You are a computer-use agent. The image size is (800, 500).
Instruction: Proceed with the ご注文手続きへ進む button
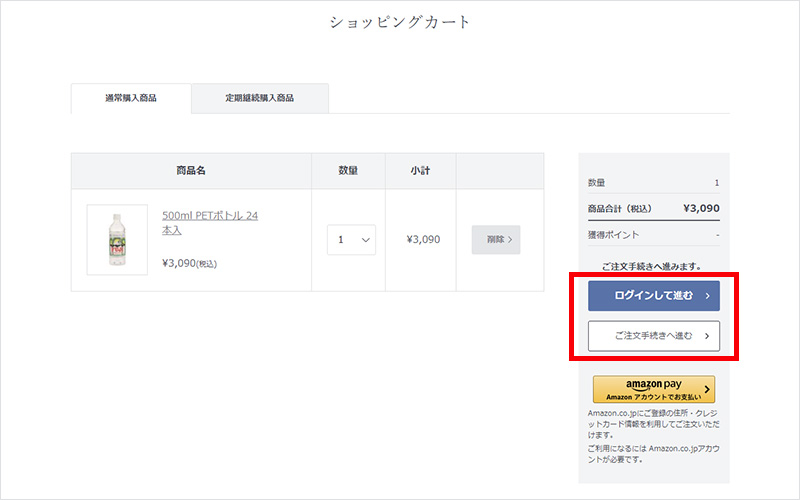pos(653,336)
